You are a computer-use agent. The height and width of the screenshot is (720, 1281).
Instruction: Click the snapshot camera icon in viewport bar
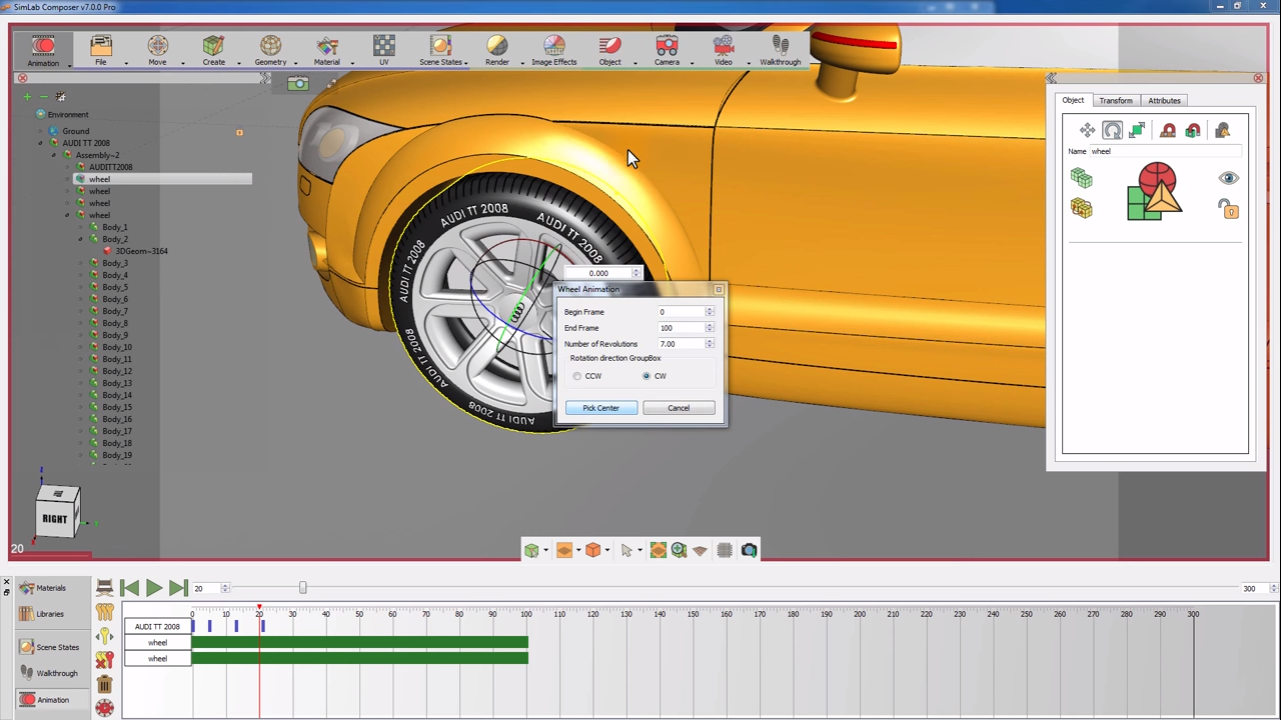[x=749, y=550]
